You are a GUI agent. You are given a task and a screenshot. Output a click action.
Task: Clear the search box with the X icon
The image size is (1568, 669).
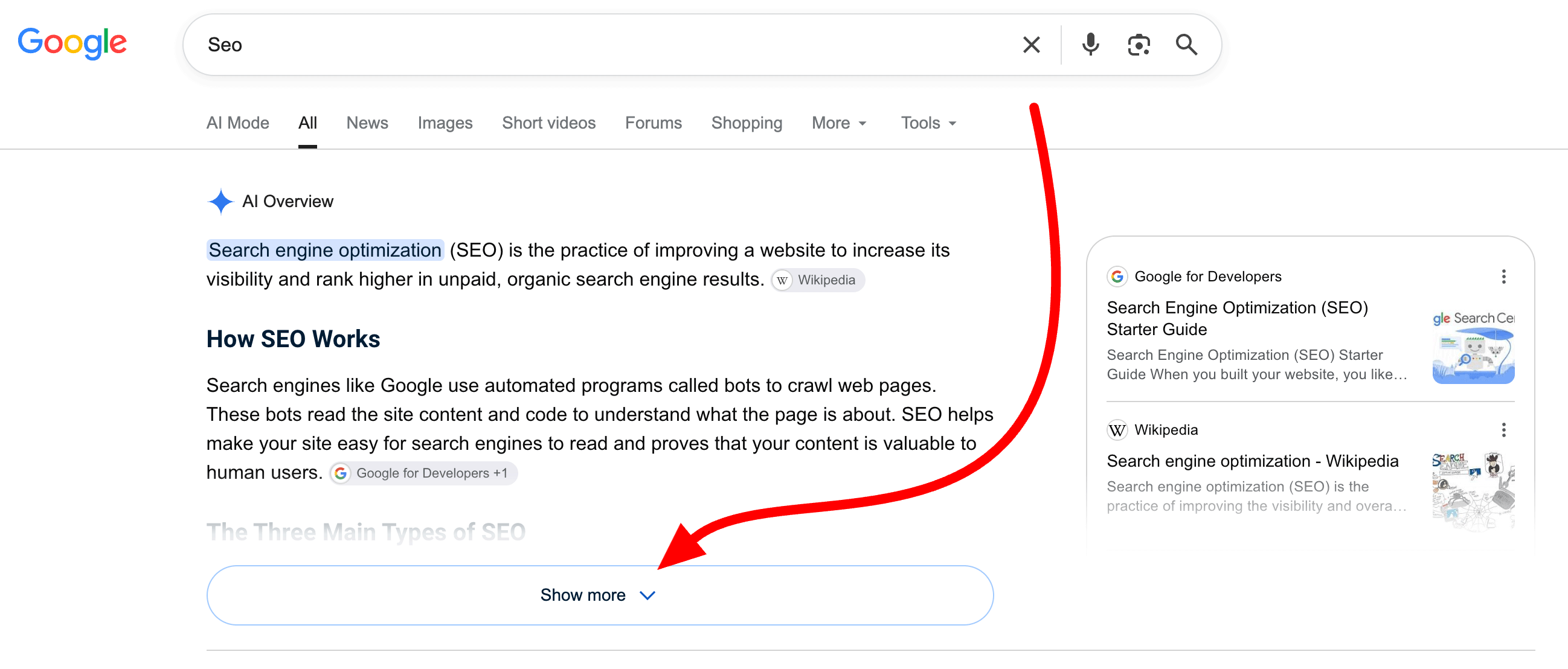coord(1031,45)
